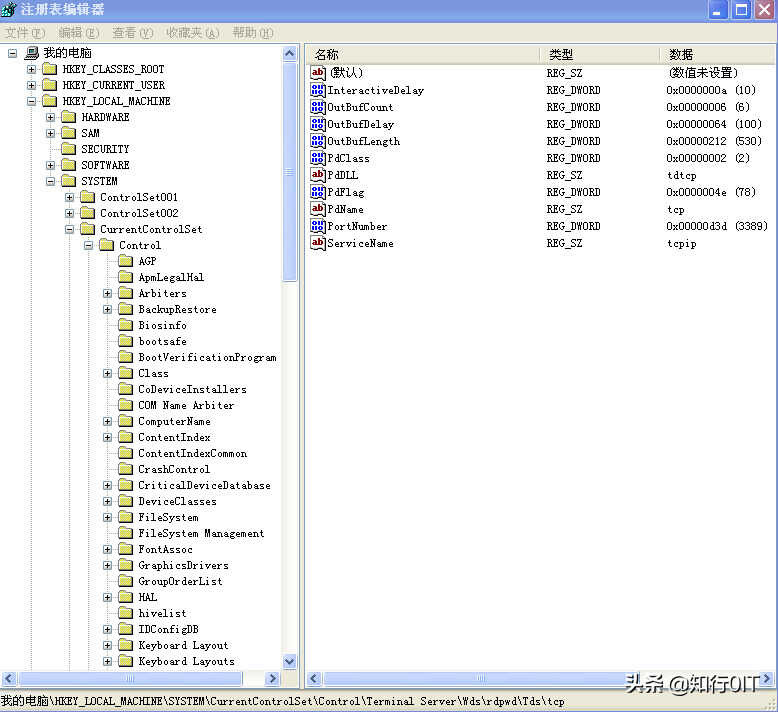Tree pane: click the down scroll arrow

click(290, 661)
